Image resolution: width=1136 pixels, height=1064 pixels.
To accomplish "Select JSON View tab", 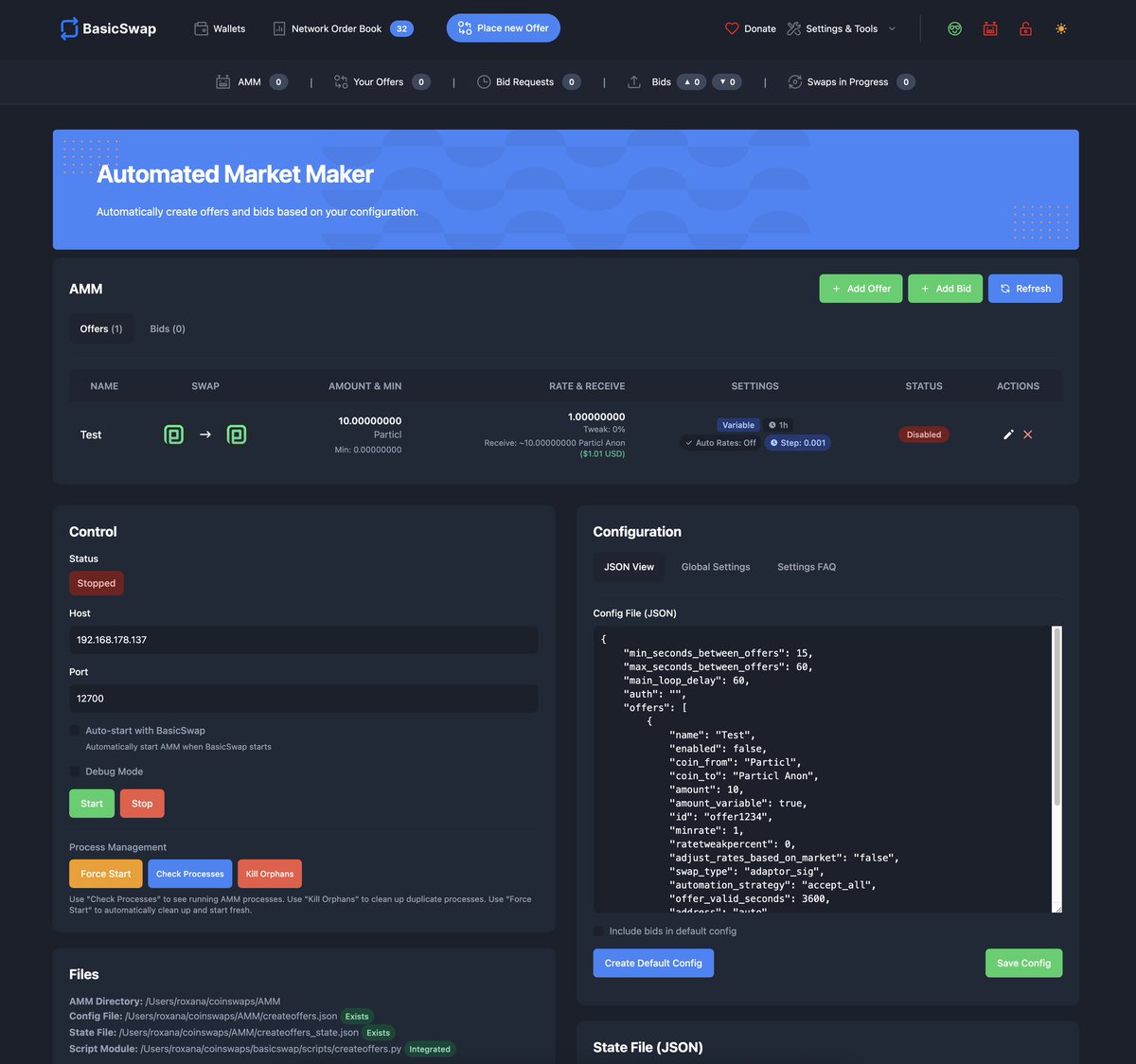I will coord(630,567).
